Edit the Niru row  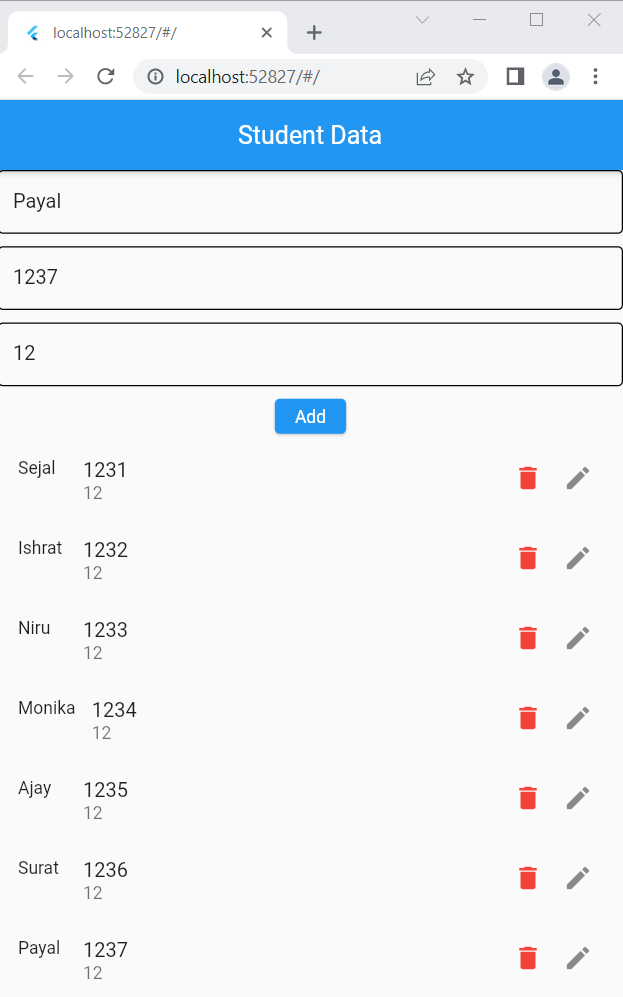[578, 638]
